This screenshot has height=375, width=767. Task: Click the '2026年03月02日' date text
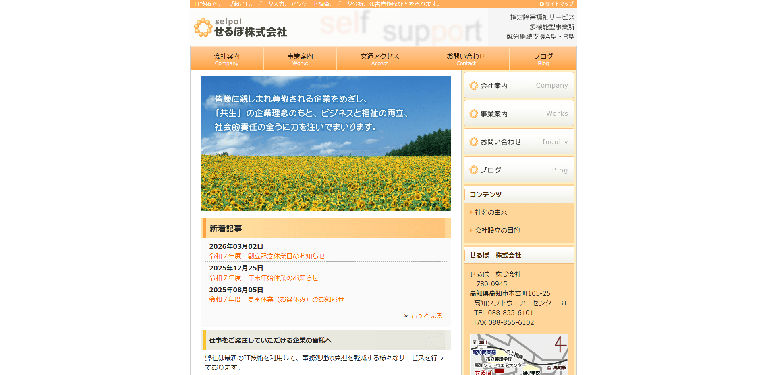tap(236, 246)
